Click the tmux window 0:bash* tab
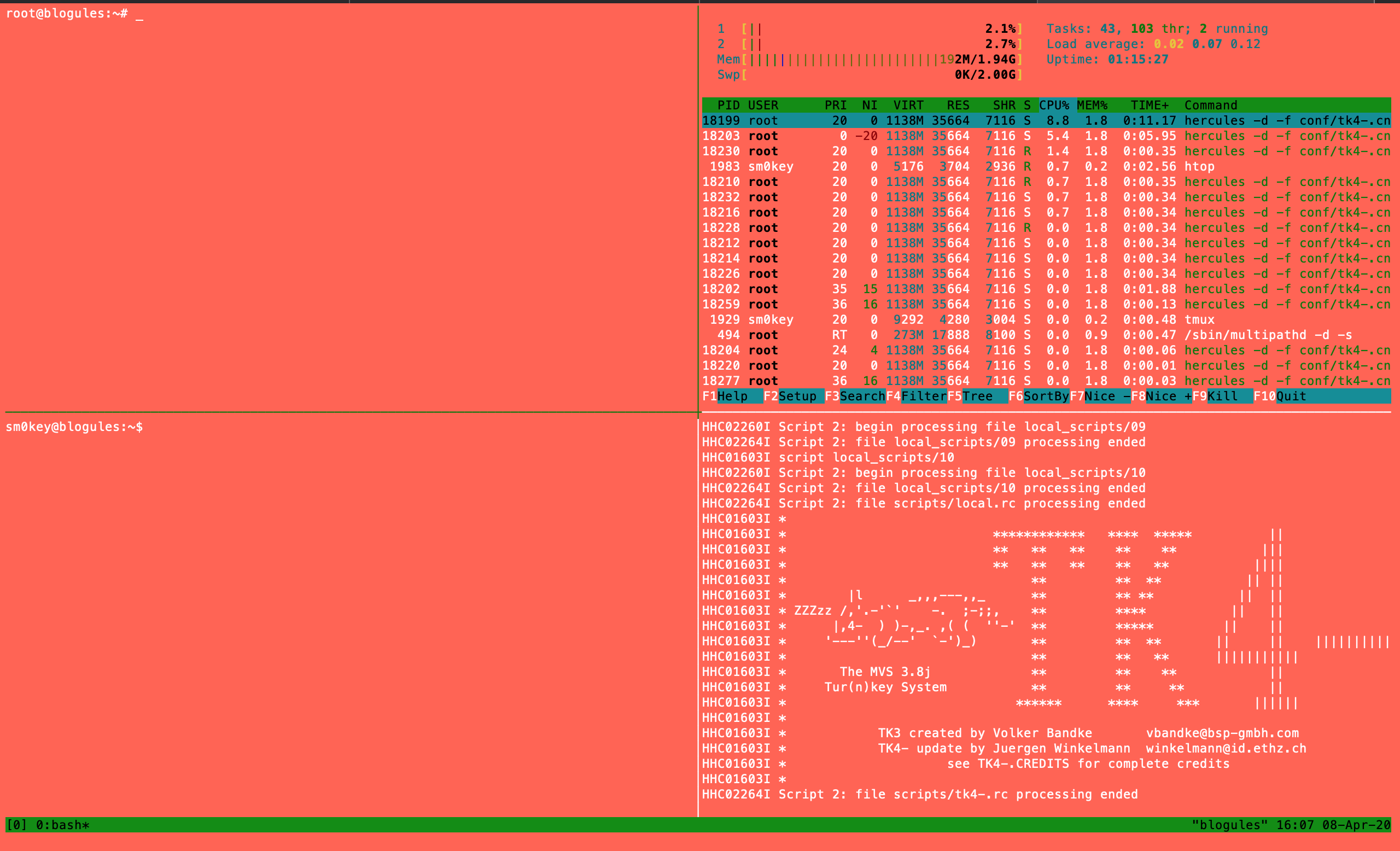This screenshot has height=851, width=1400. click(x=62, y=825)
